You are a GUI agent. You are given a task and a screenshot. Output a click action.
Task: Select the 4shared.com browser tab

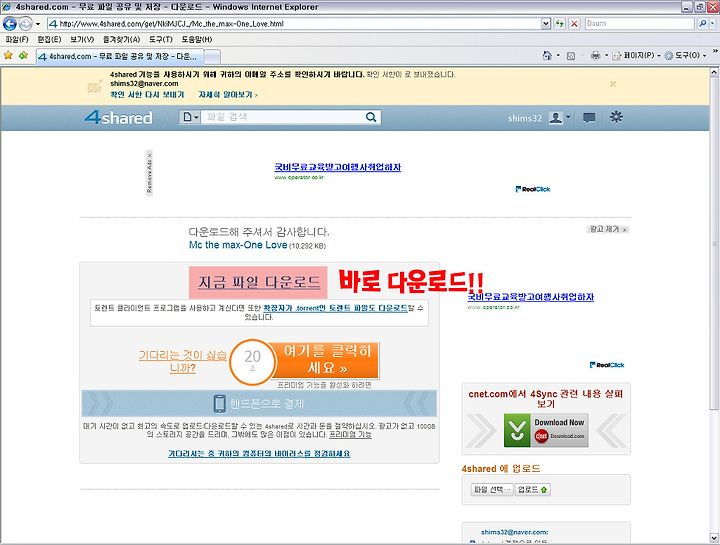coord(119,56)
